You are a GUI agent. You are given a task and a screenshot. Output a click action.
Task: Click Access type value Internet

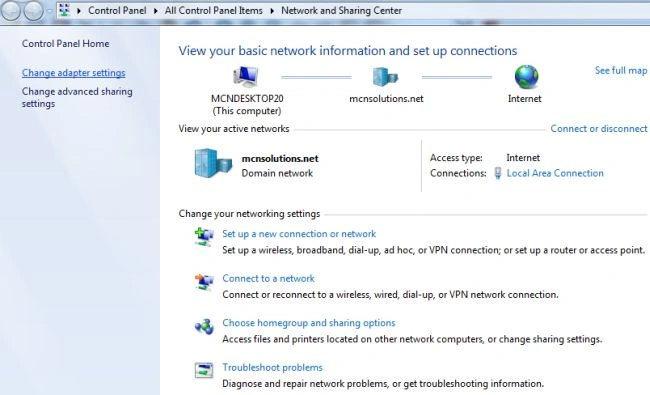coord(523,158)
